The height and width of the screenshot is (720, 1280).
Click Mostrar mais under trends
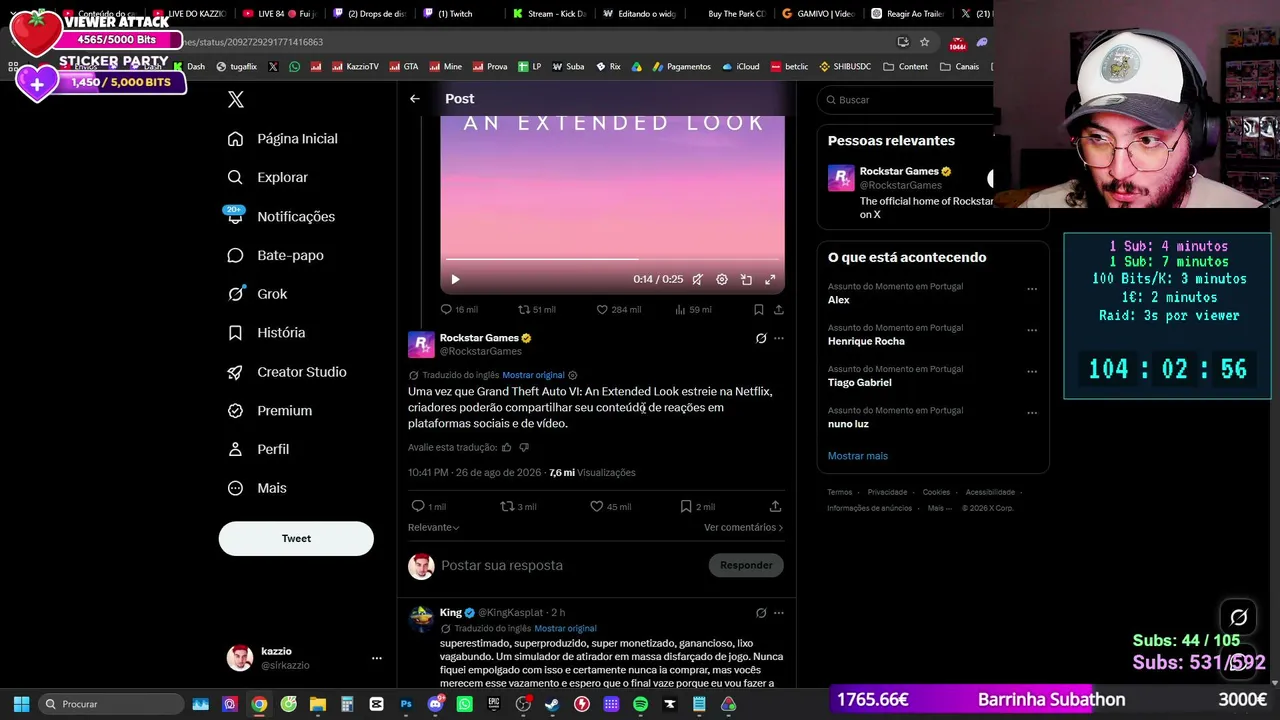pos(857,456)
